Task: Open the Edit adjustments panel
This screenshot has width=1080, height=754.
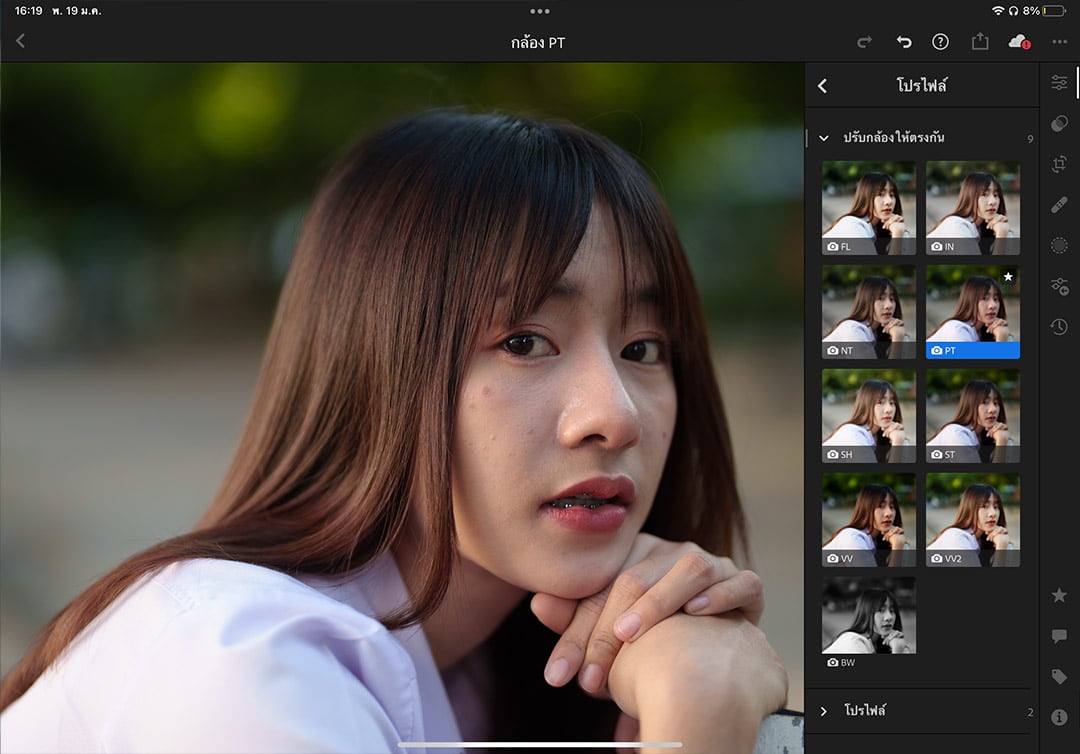Action: [x=1059, y=82]
